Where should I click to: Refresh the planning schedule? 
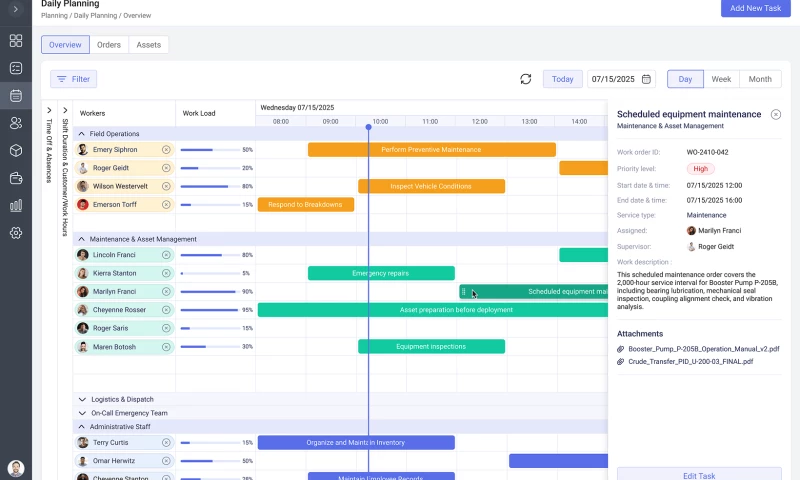[x=526, y=79]
